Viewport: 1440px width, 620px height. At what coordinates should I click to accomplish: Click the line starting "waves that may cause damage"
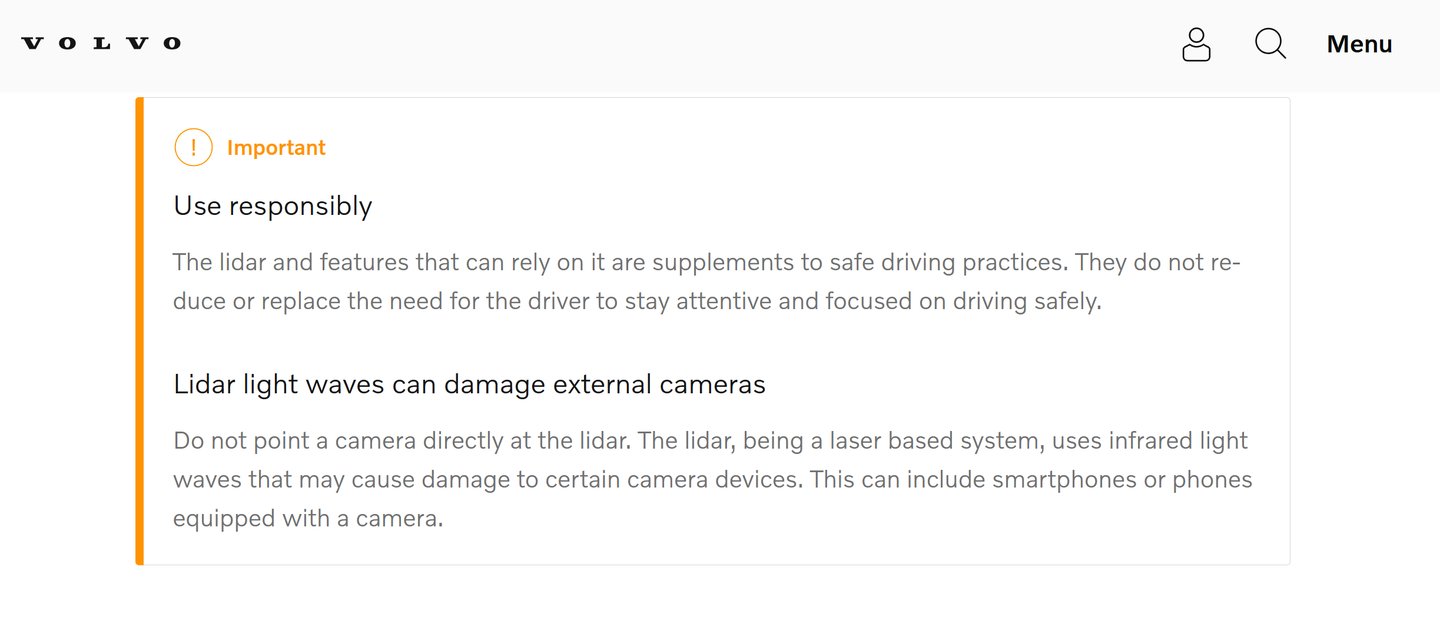[x=713, y=480]
